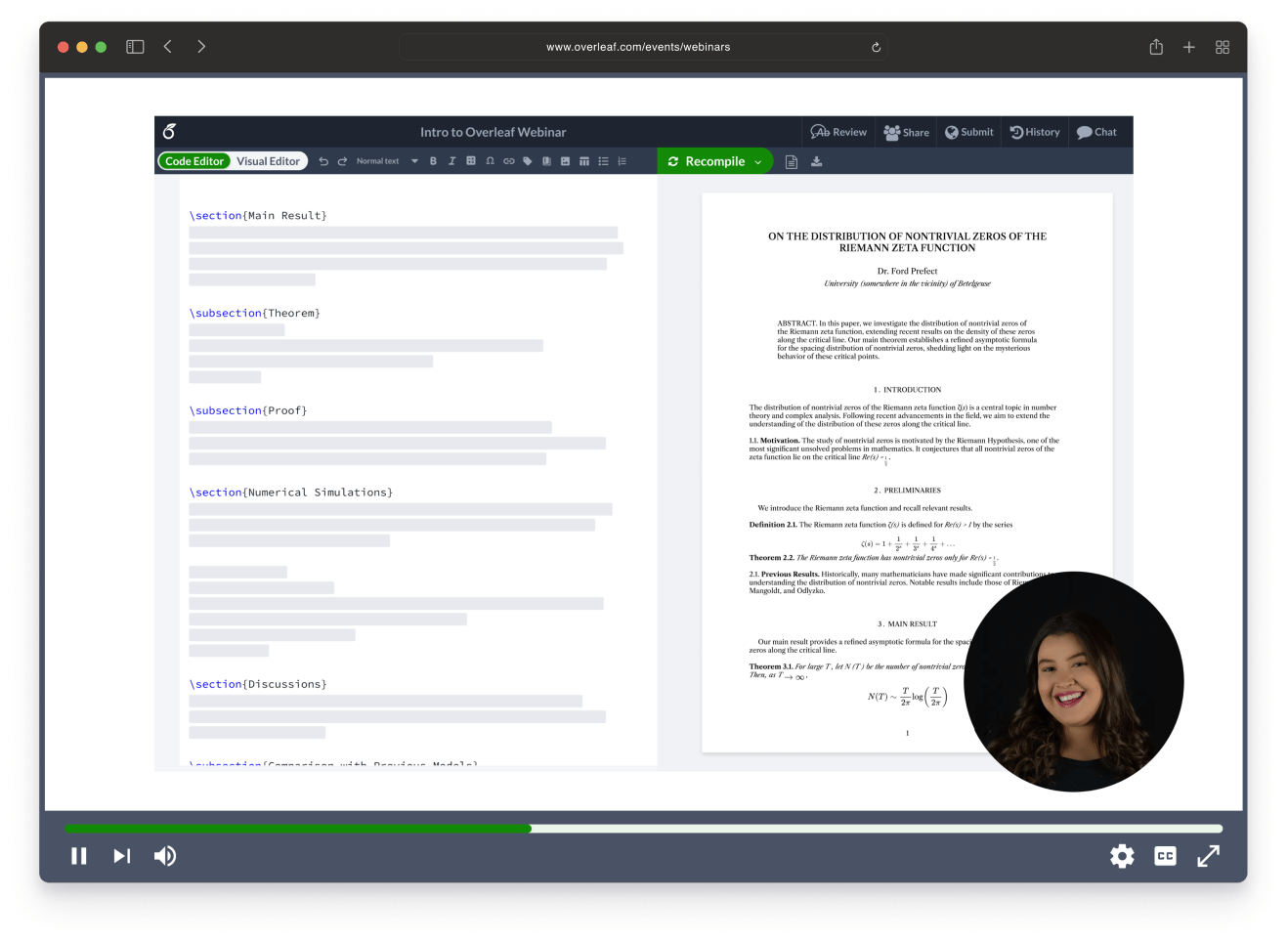Screen dimensions: 1288x942
Task: Open the History panel
Action: [x=1035, y=132]
